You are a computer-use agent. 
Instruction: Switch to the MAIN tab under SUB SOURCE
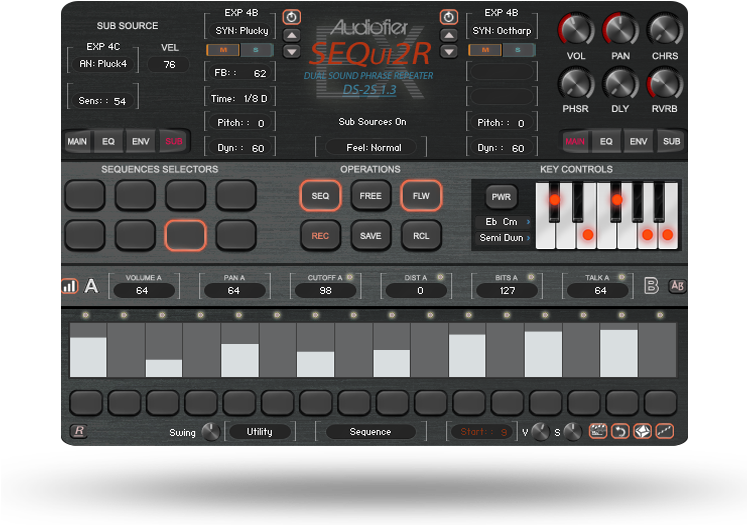coord(77,141)
